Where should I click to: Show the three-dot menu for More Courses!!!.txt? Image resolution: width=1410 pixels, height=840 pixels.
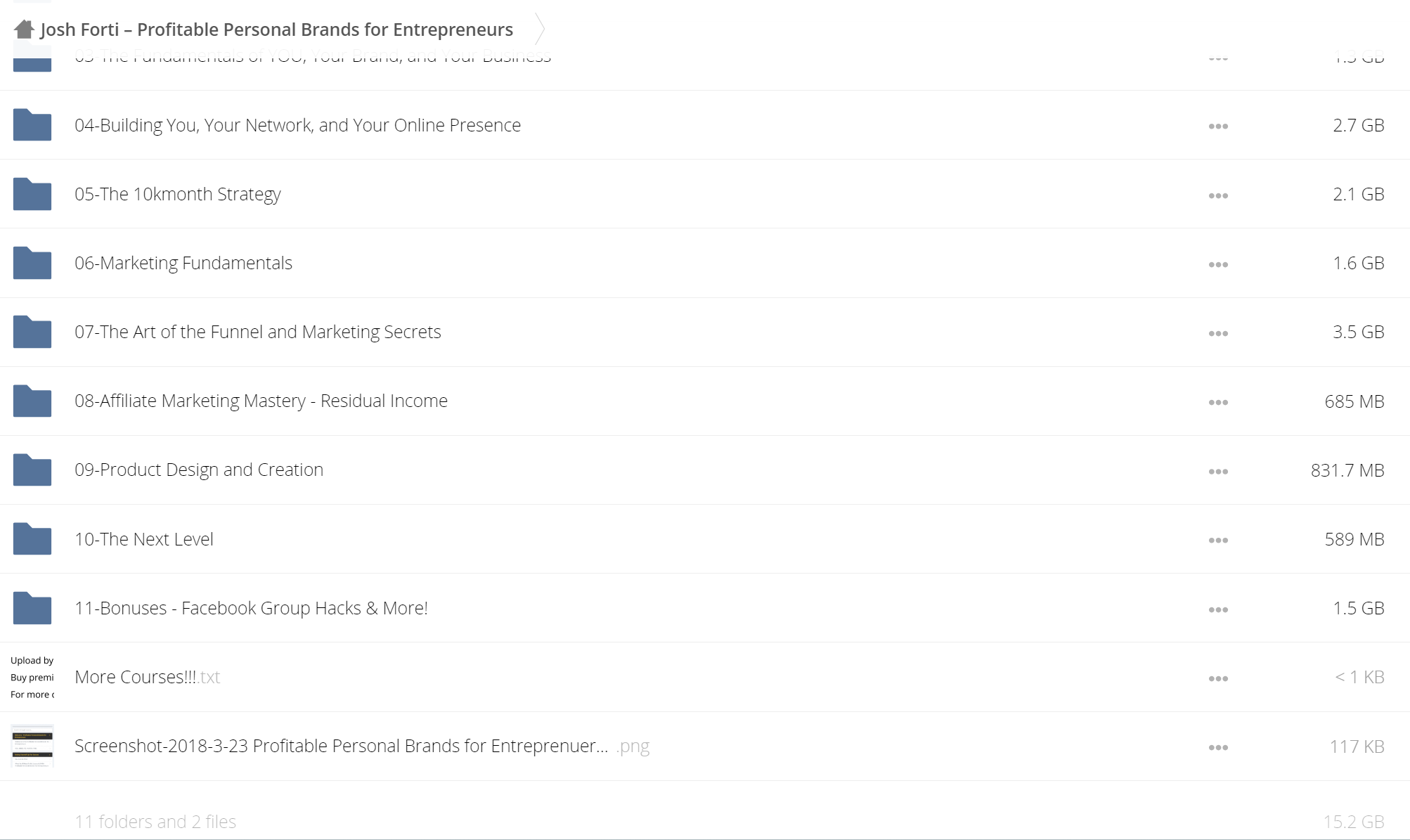point(1218,678)
